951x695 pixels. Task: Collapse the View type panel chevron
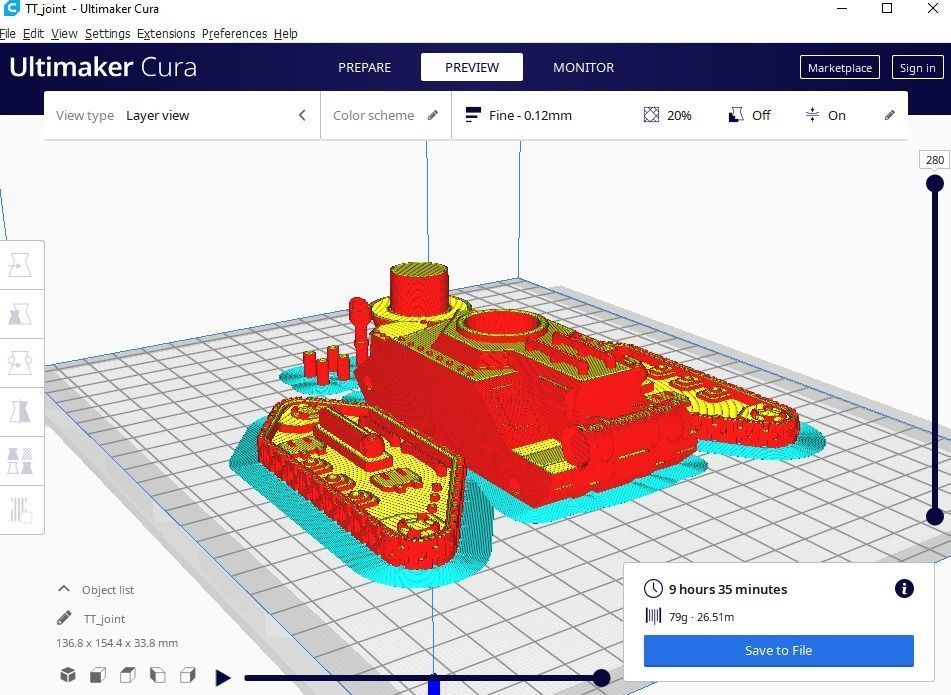coord(302,115)
